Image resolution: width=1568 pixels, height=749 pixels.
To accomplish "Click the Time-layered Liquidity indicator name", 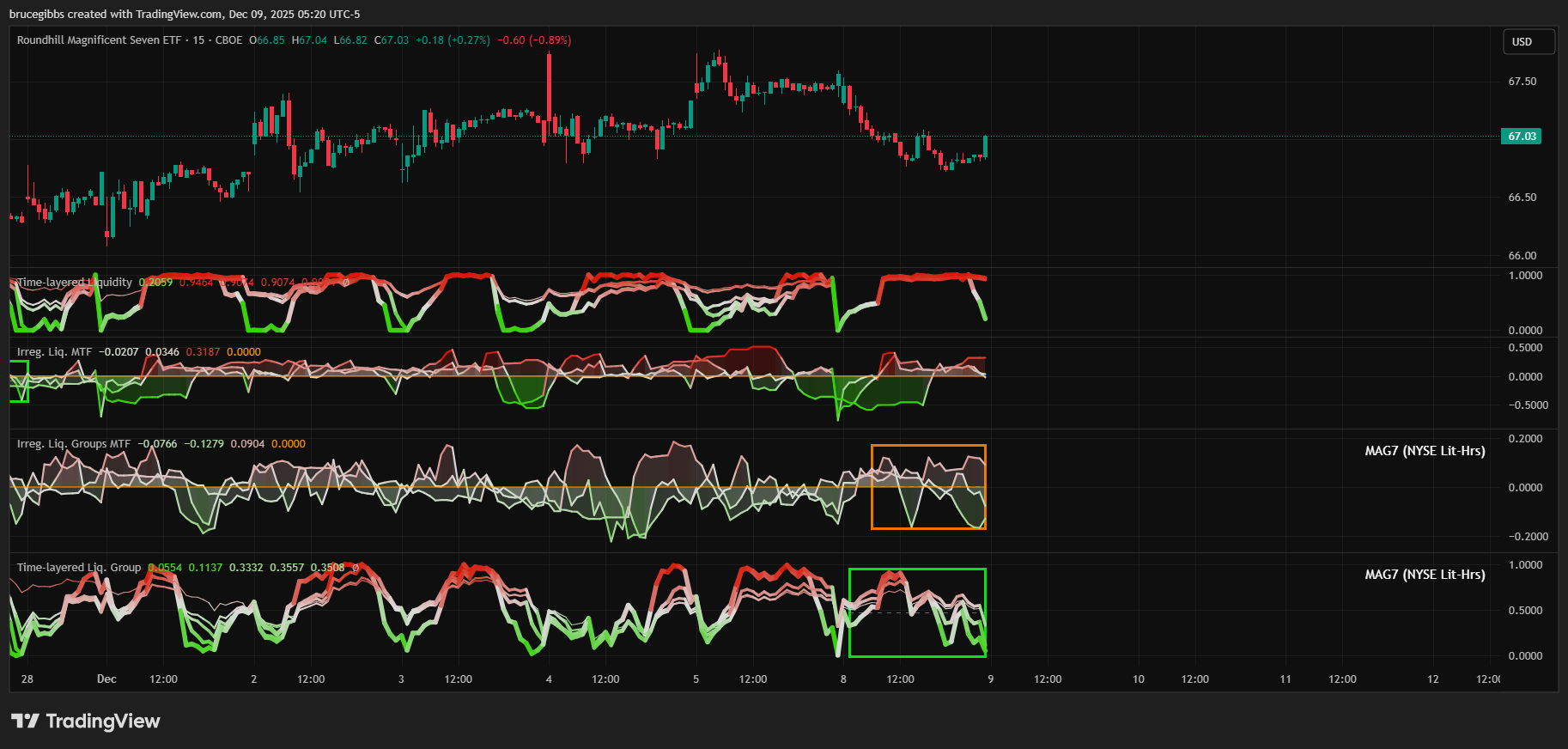I will pos(76,283).
